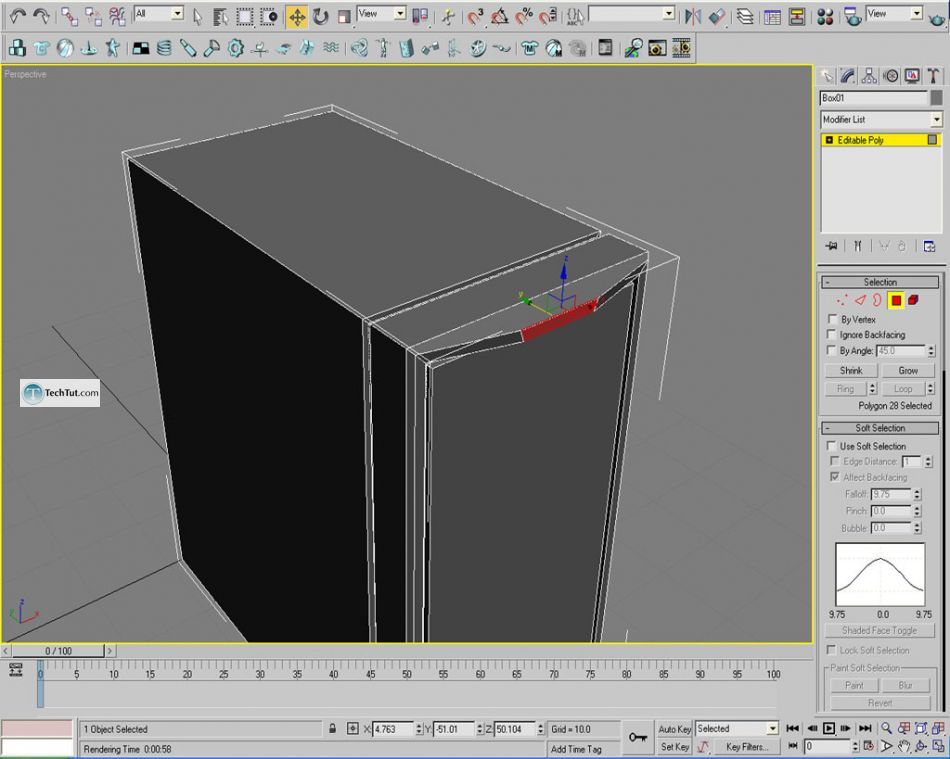Activate the Select and Rotate tool
This screenshot has height=759, width=950.
coord(321,17)
